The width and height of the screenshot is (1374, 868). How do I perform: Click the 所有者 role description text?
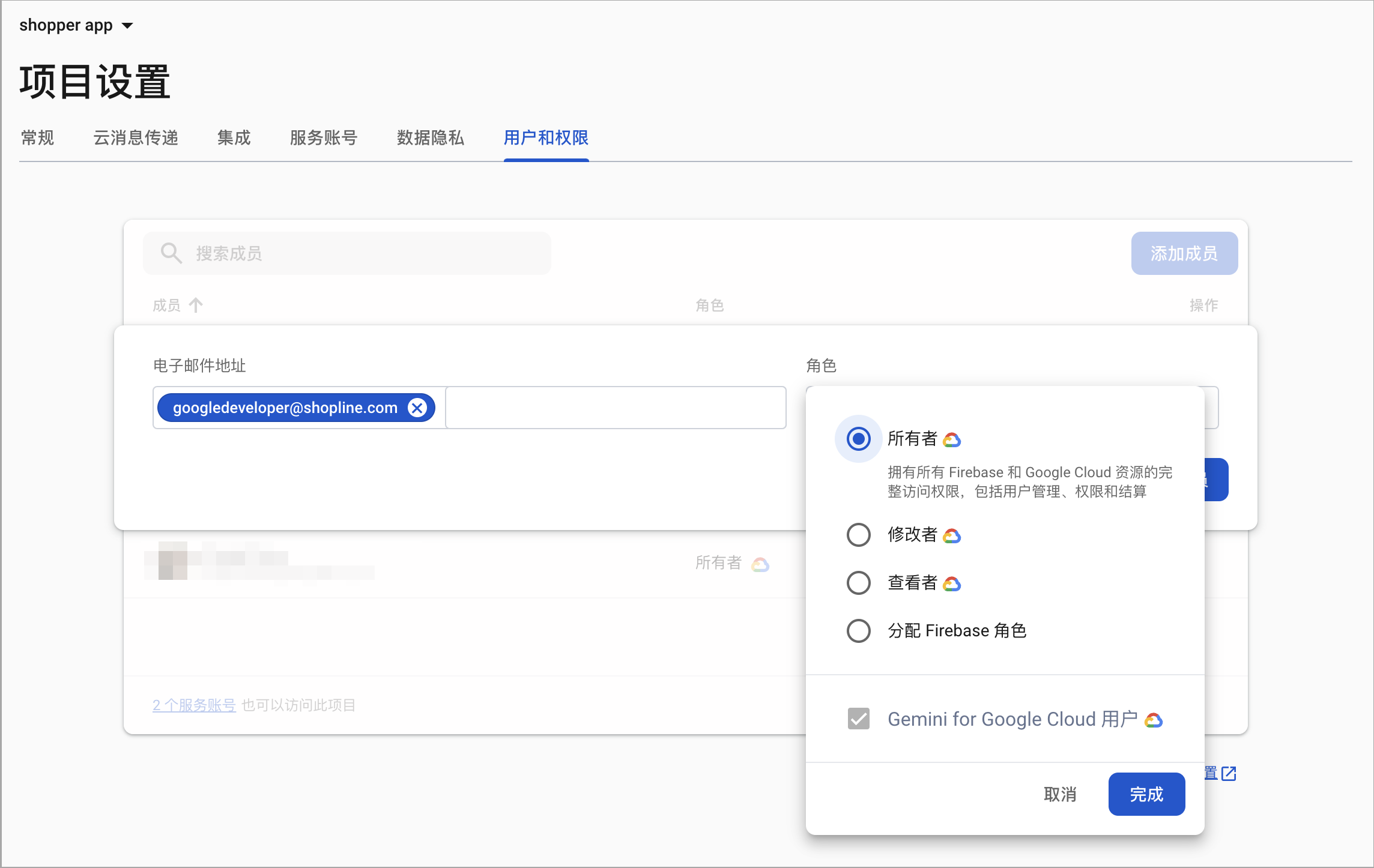pyautogui.click(x=1030, y=482)
